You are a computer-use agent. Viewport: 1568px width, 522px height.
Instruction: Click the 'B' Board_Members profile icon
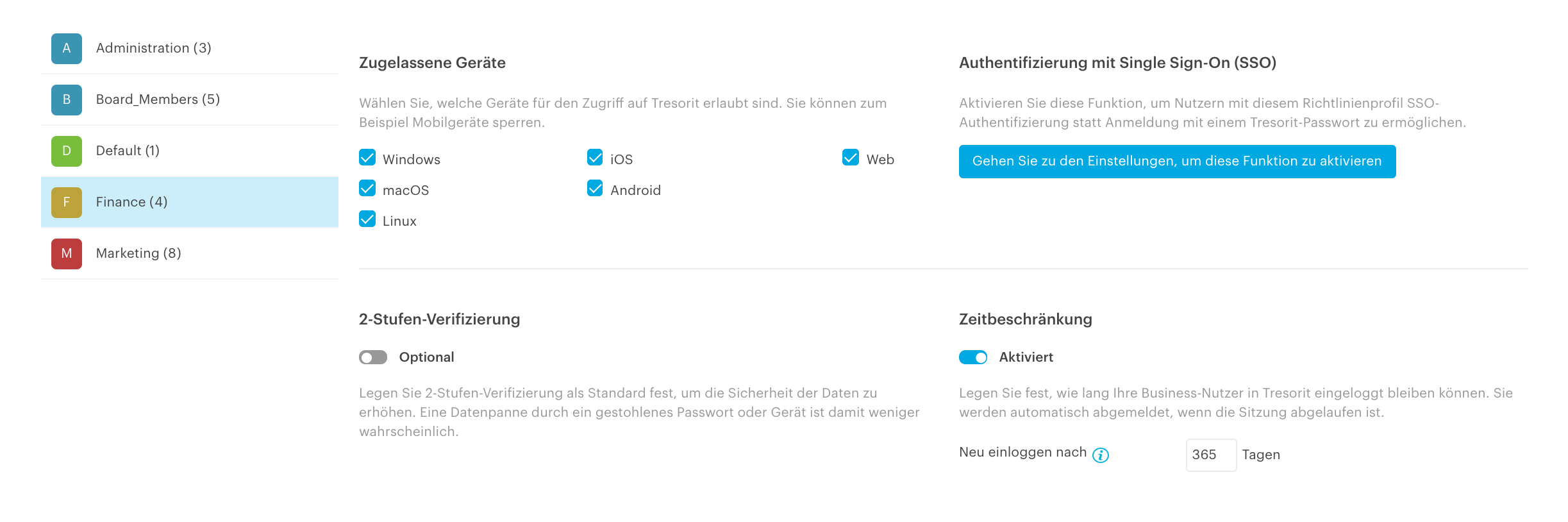pyautogui.click(x=67, y=100)
